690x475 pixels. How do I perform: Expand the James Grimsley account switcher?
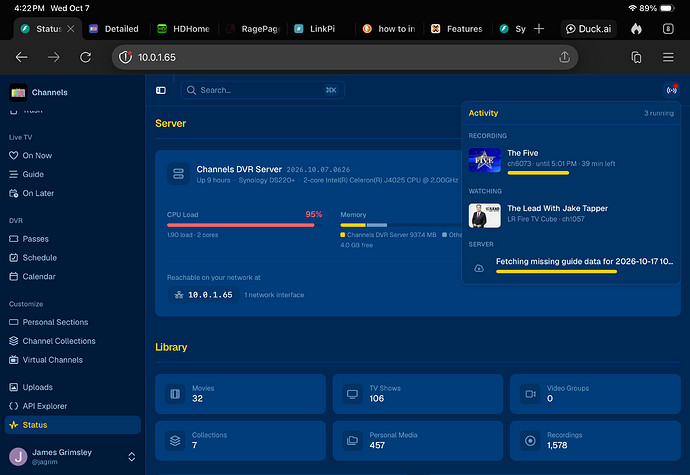coord(132,457)
